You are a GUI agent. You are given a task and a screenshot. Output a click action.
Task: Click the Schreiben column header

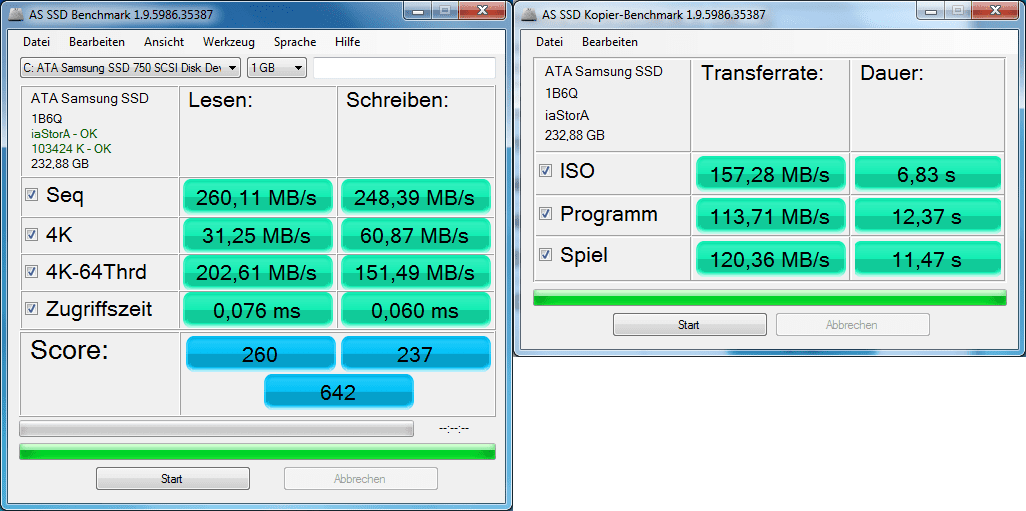pos(397,100)
